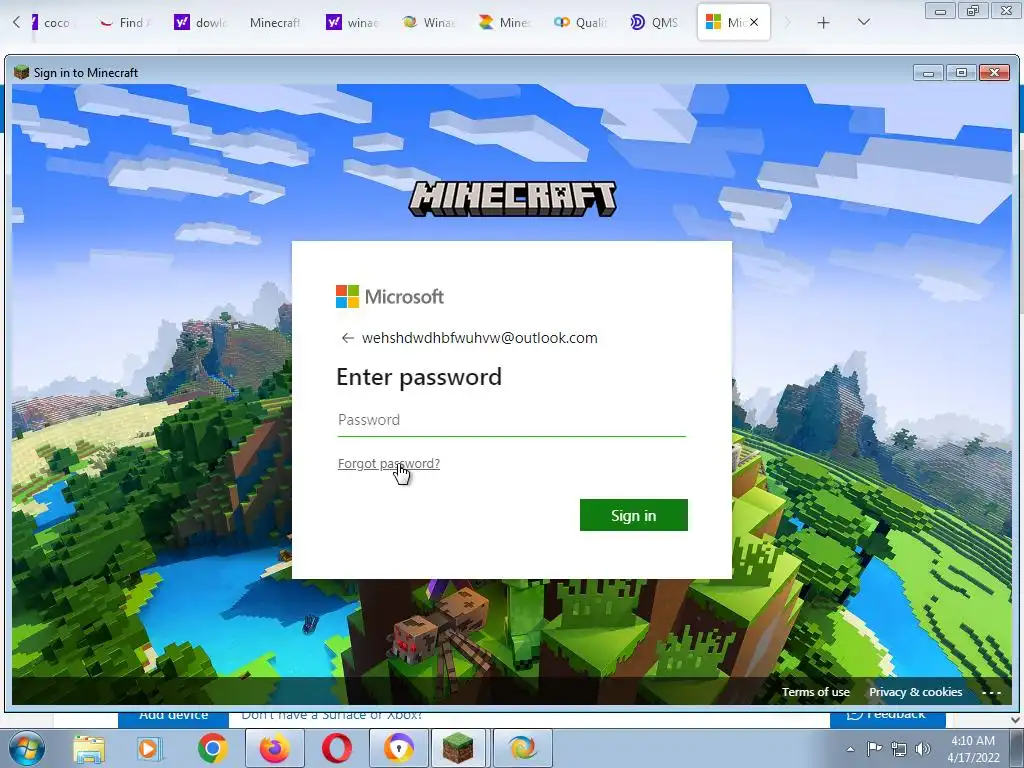Click the network tray icon
This screenshot has width=1024, height=768.
pyautogui.click(x=899, y=749)
